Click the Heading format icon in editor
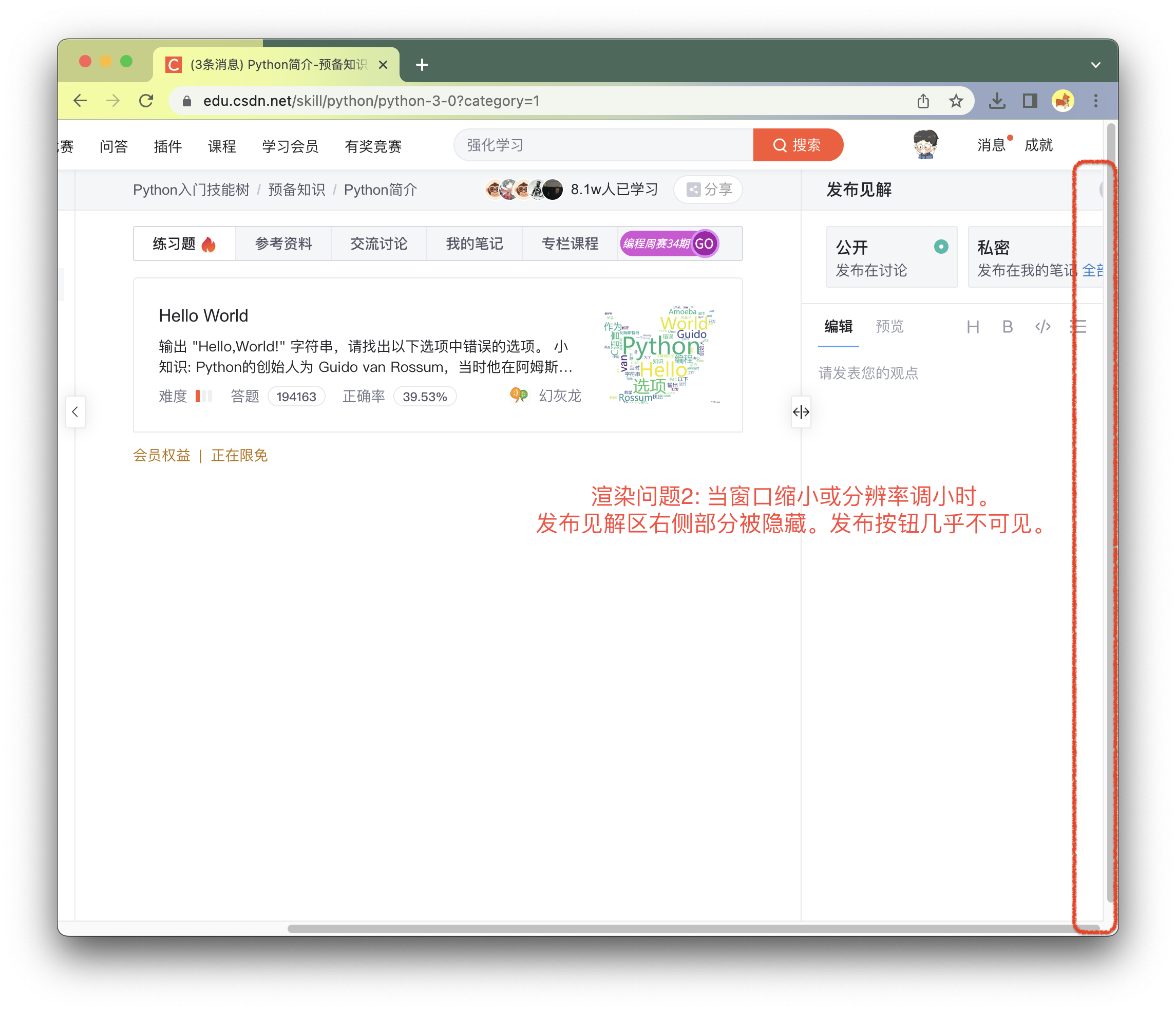 973,327
